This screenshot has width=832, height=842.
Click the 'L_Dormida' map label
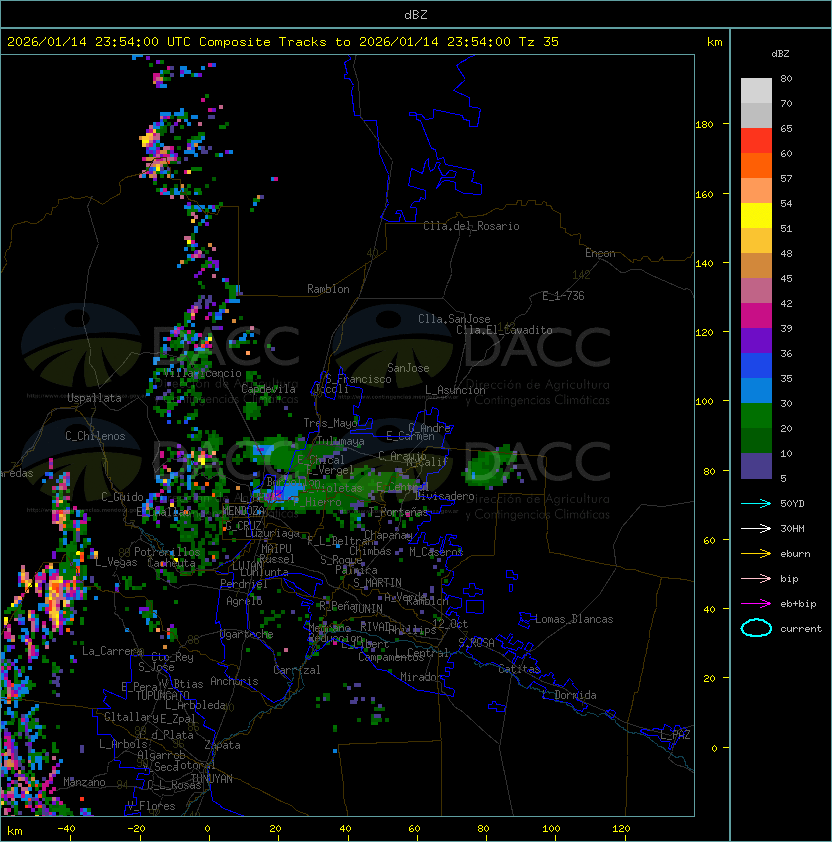point(569,695)
